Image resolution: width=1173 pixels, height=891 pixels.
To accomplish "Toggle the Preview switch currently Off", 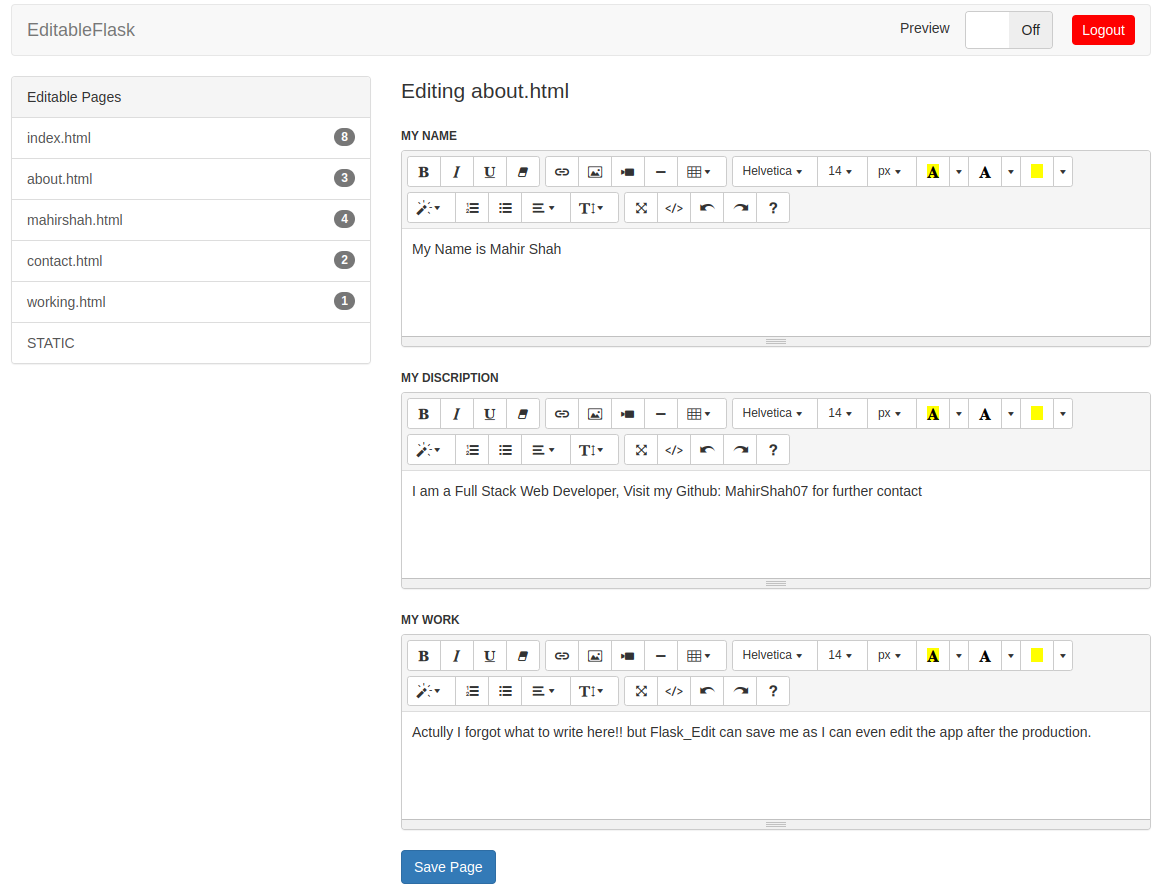I will [1008, 30].
